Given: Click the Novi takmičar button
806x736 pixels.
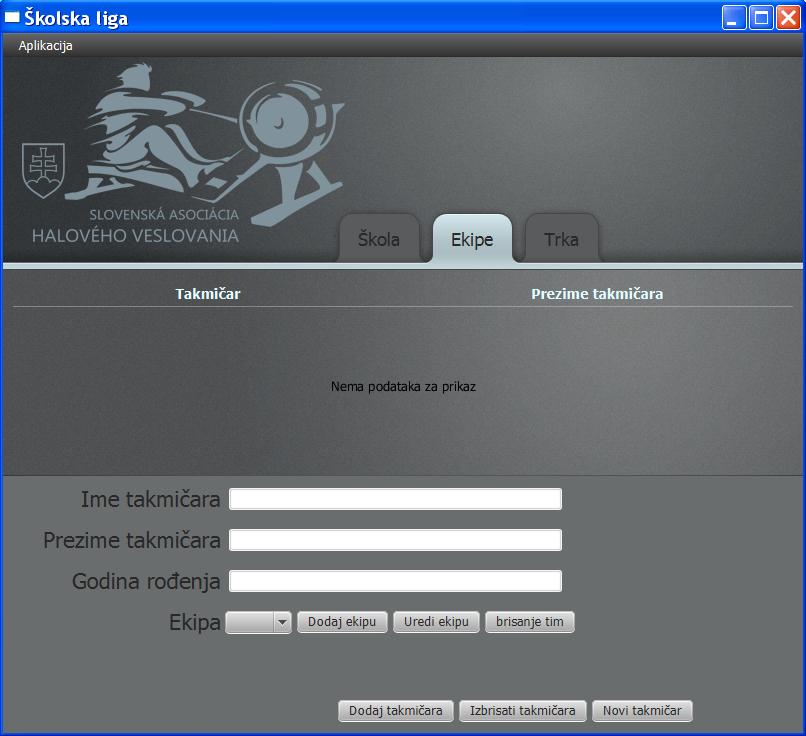Looking at the screenshot, I should [643, 711].
